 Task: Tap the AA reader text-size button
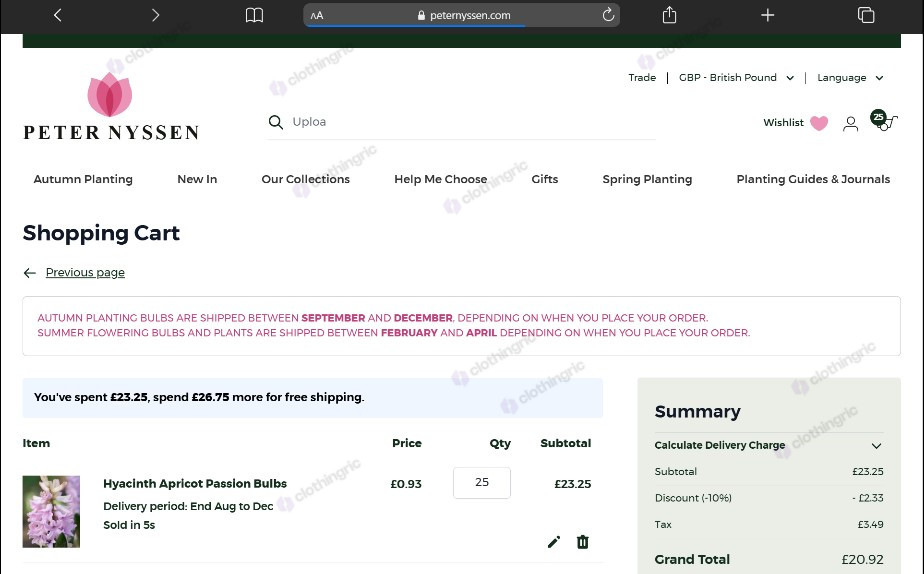click(x=317, y=16)
